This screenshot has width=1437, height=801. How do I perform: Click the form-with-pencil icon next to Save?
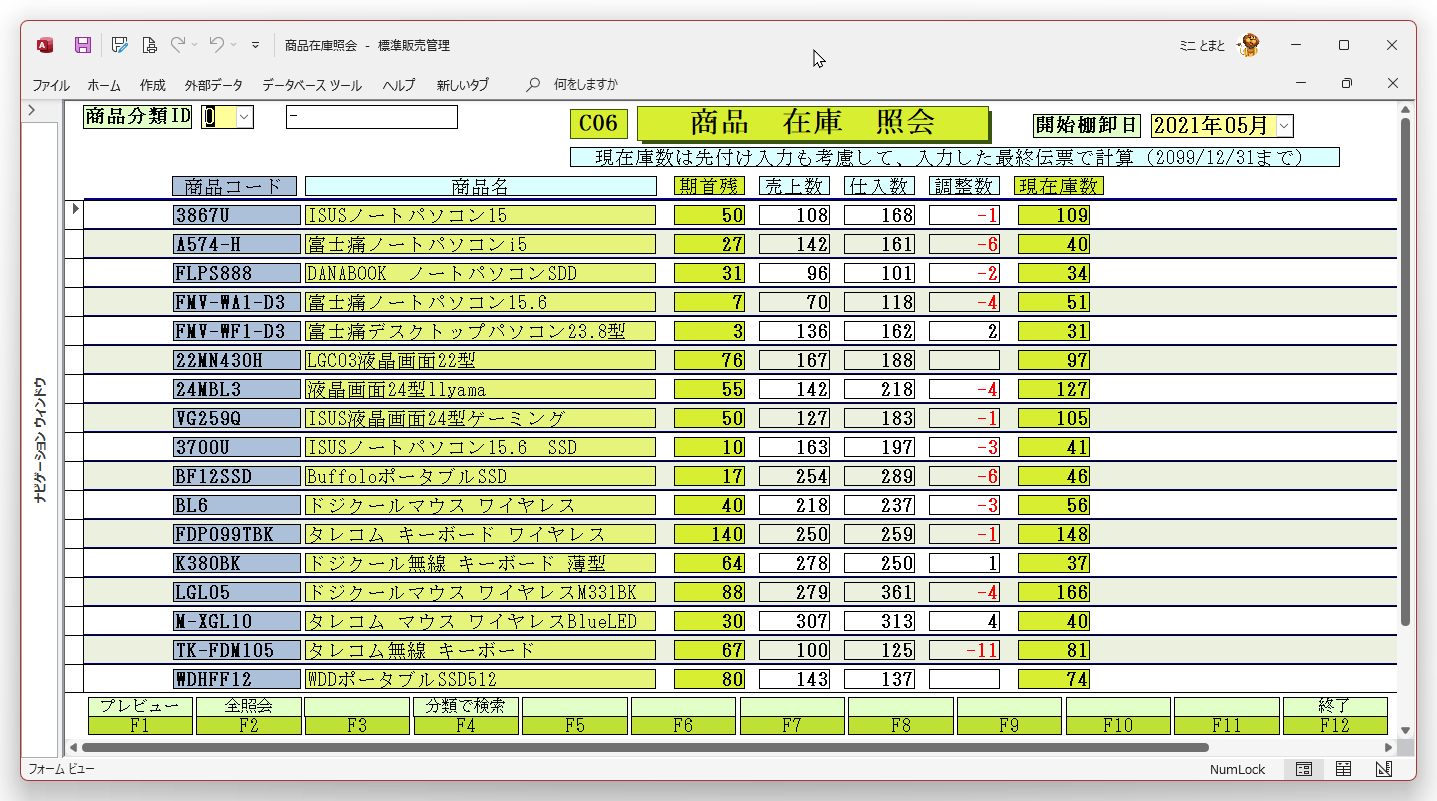[119, 45]
